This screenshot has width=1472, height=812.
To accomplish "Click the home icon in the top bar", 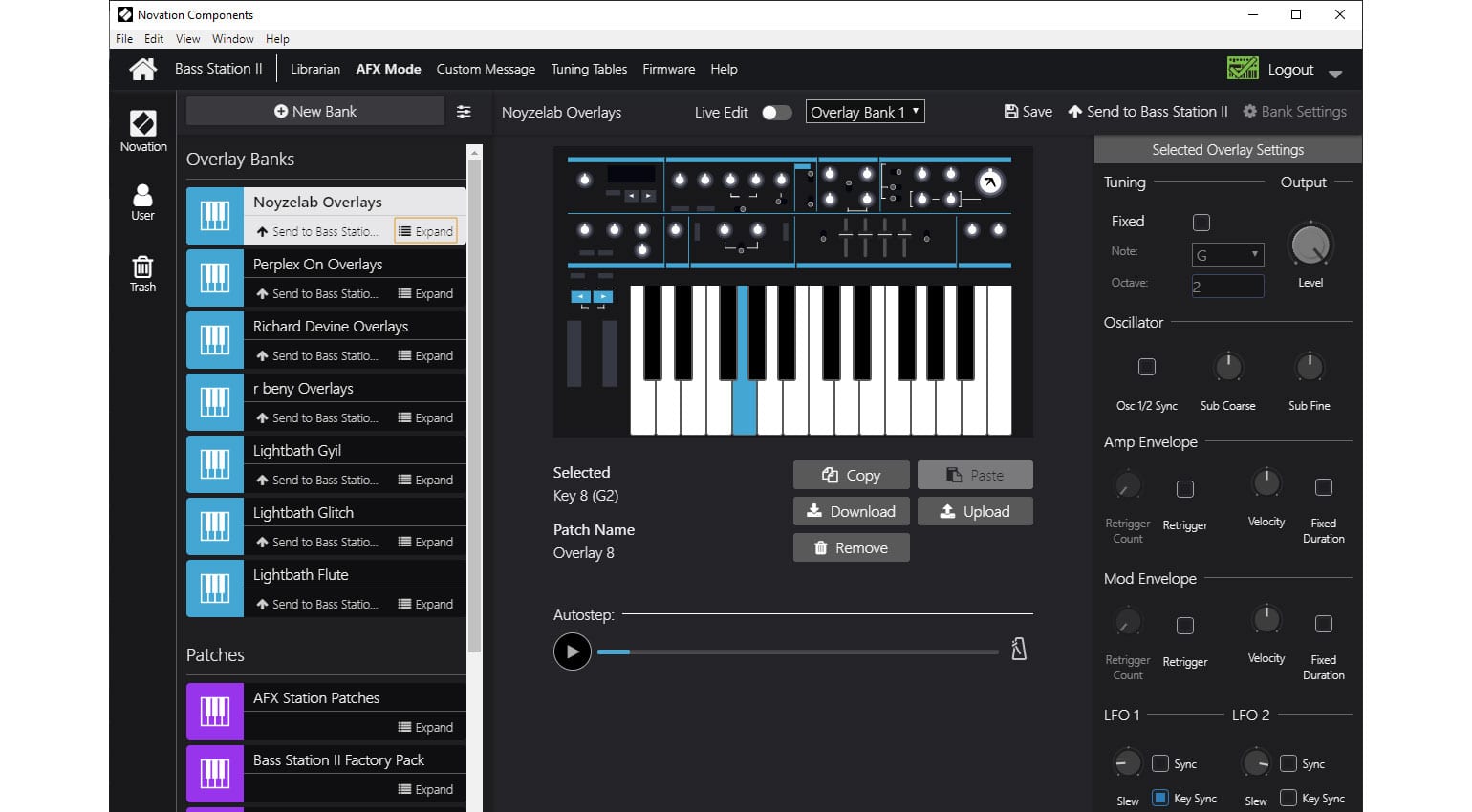I will coord(142,69).
